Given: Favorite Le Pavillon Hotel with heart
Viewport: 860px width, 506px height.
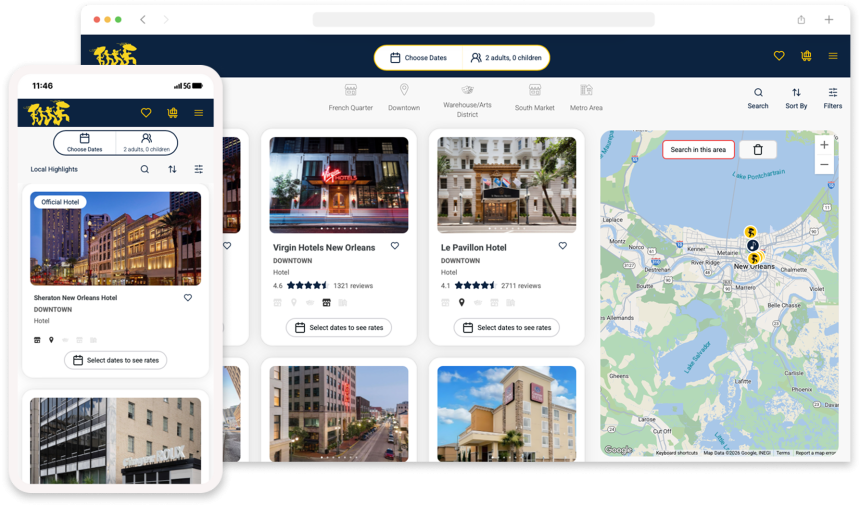Looking at the screenshot, I should 563,246.
